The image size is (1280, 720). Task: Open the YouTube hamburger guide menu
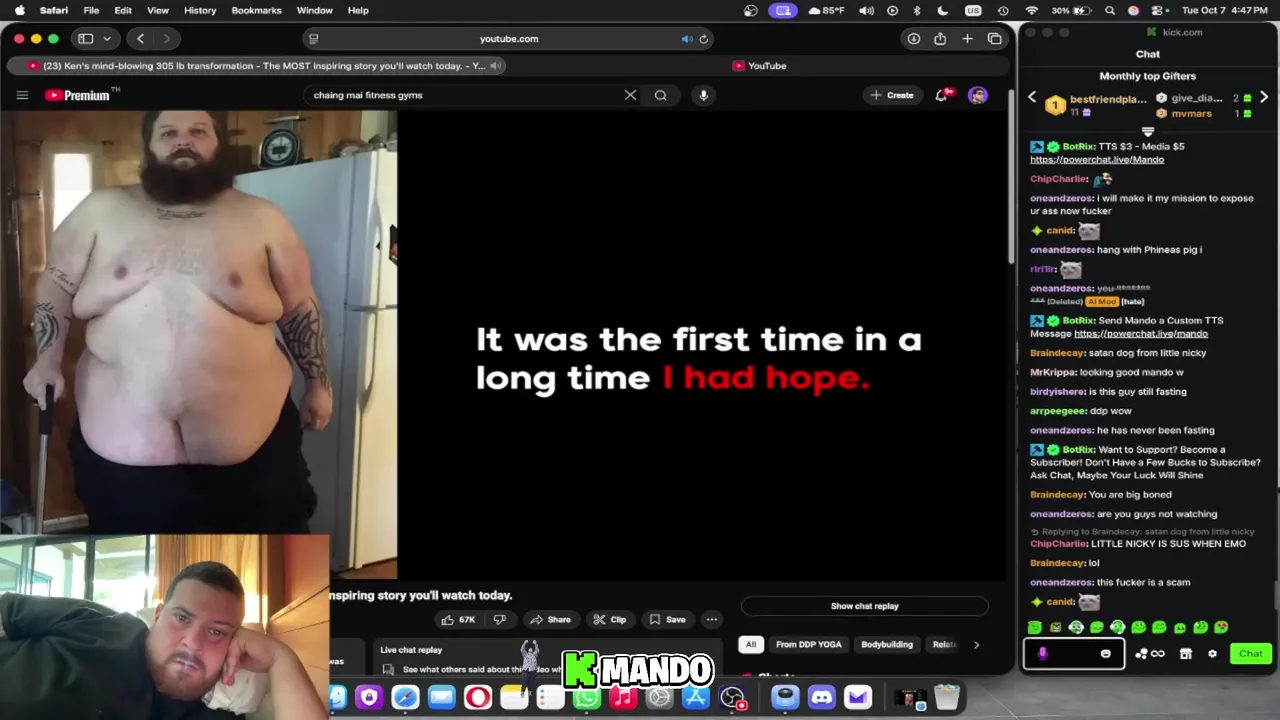(22, 95)
